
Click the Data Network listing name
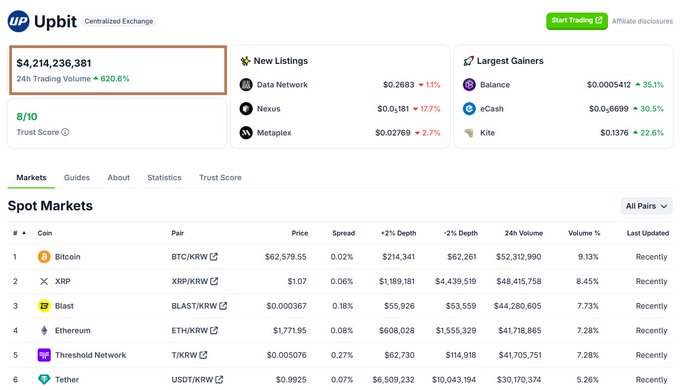(282, 85)
